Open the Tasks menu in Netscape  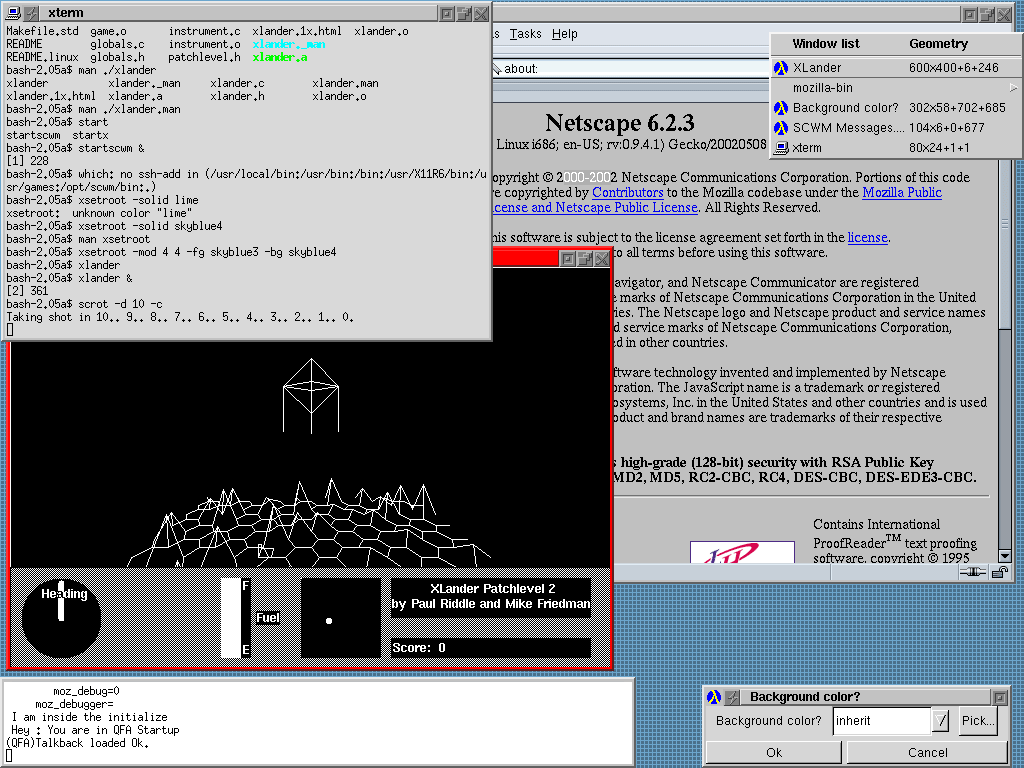coord(526,34)
